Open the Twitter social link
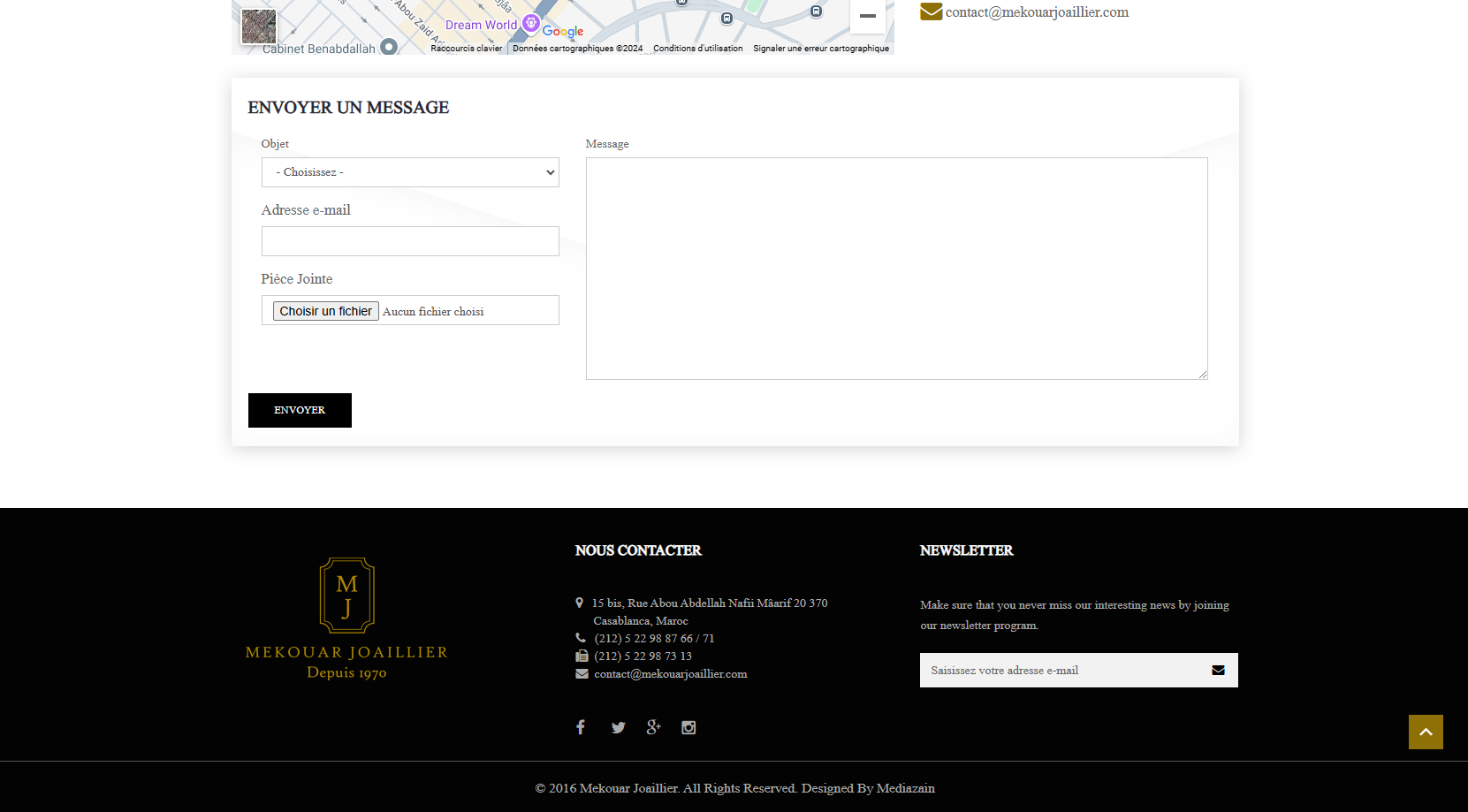 618,727
